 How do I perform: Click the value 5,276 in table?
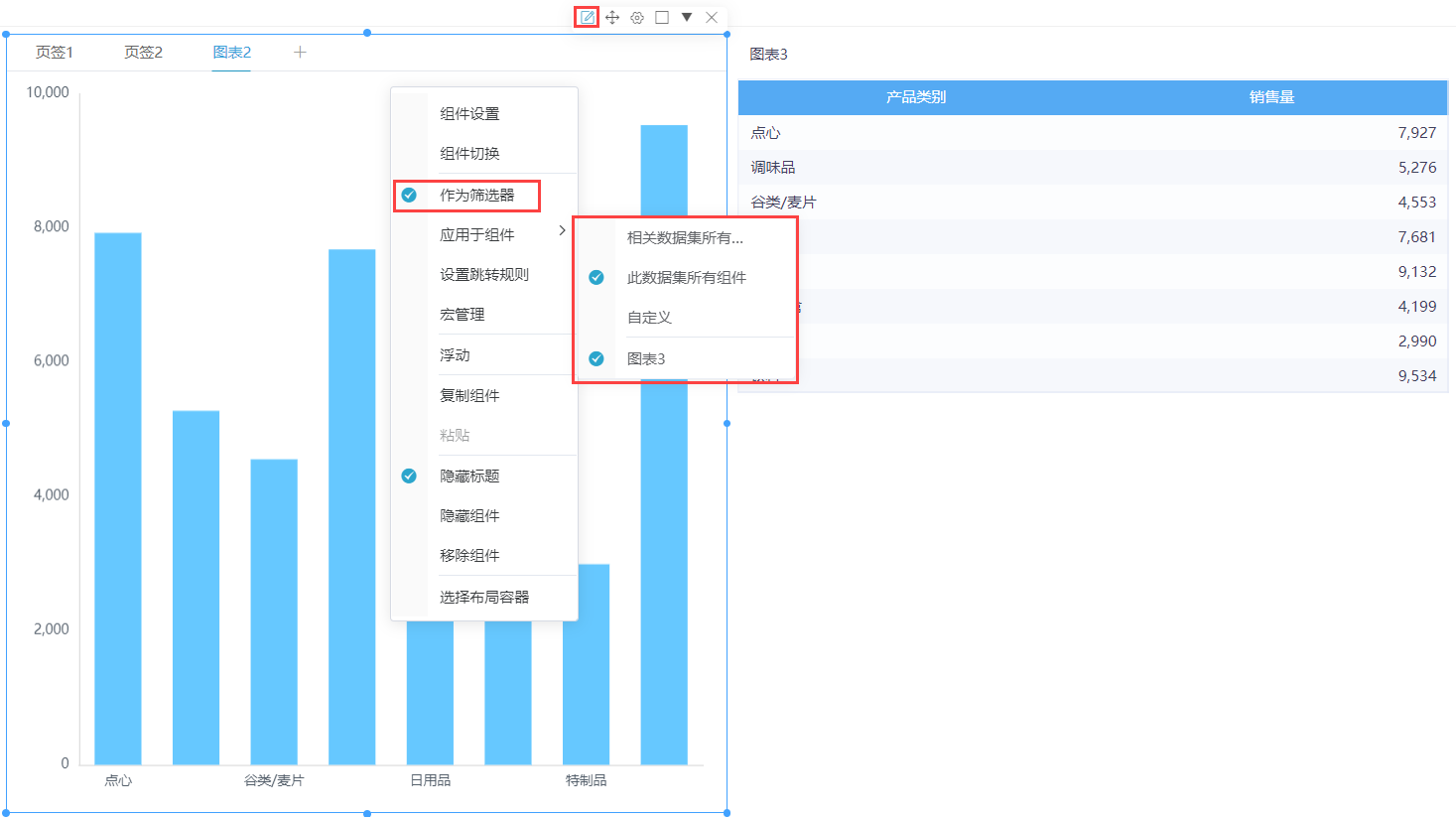pos(1417,168)
